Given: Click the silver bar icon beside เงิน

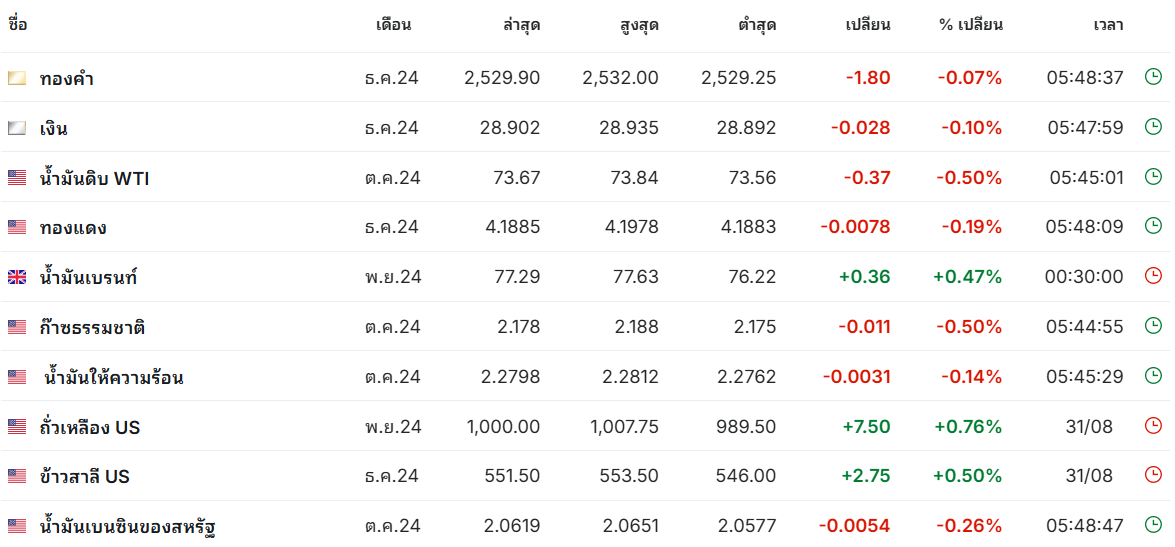Looking at the screenshot, I should (17, 128).
